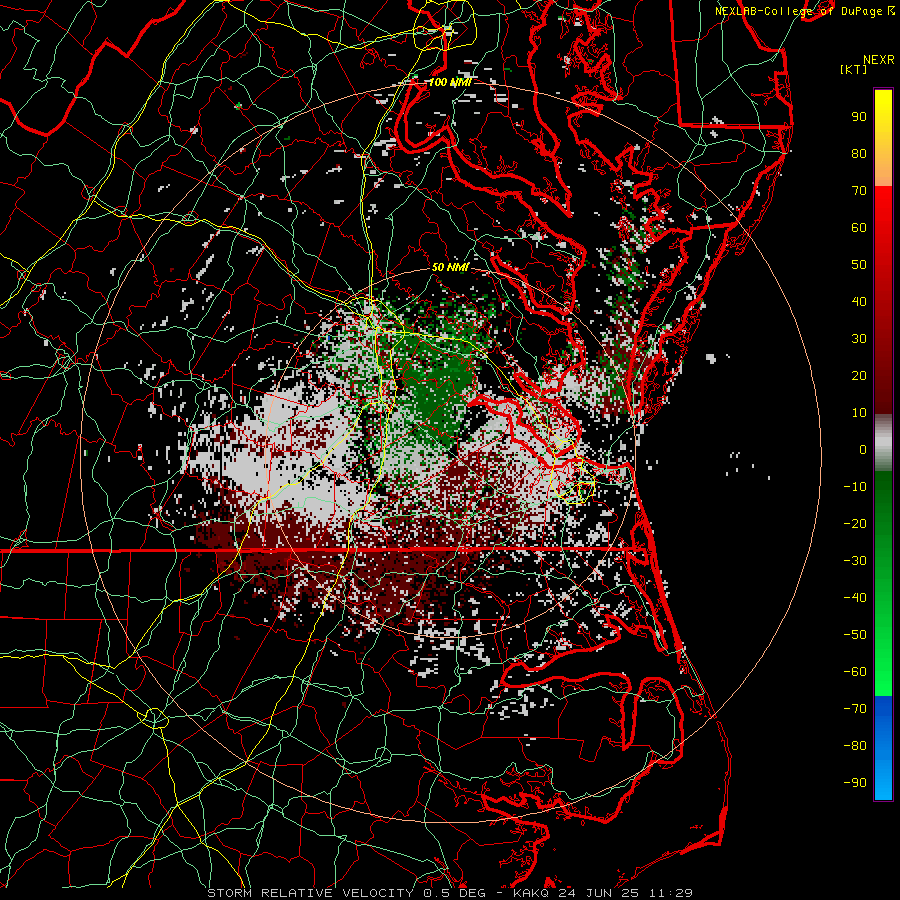The width and height of the screenshot is (900, 900).
Task: Click the 50 NMI range ring label
Action: [x=450, y=267]
